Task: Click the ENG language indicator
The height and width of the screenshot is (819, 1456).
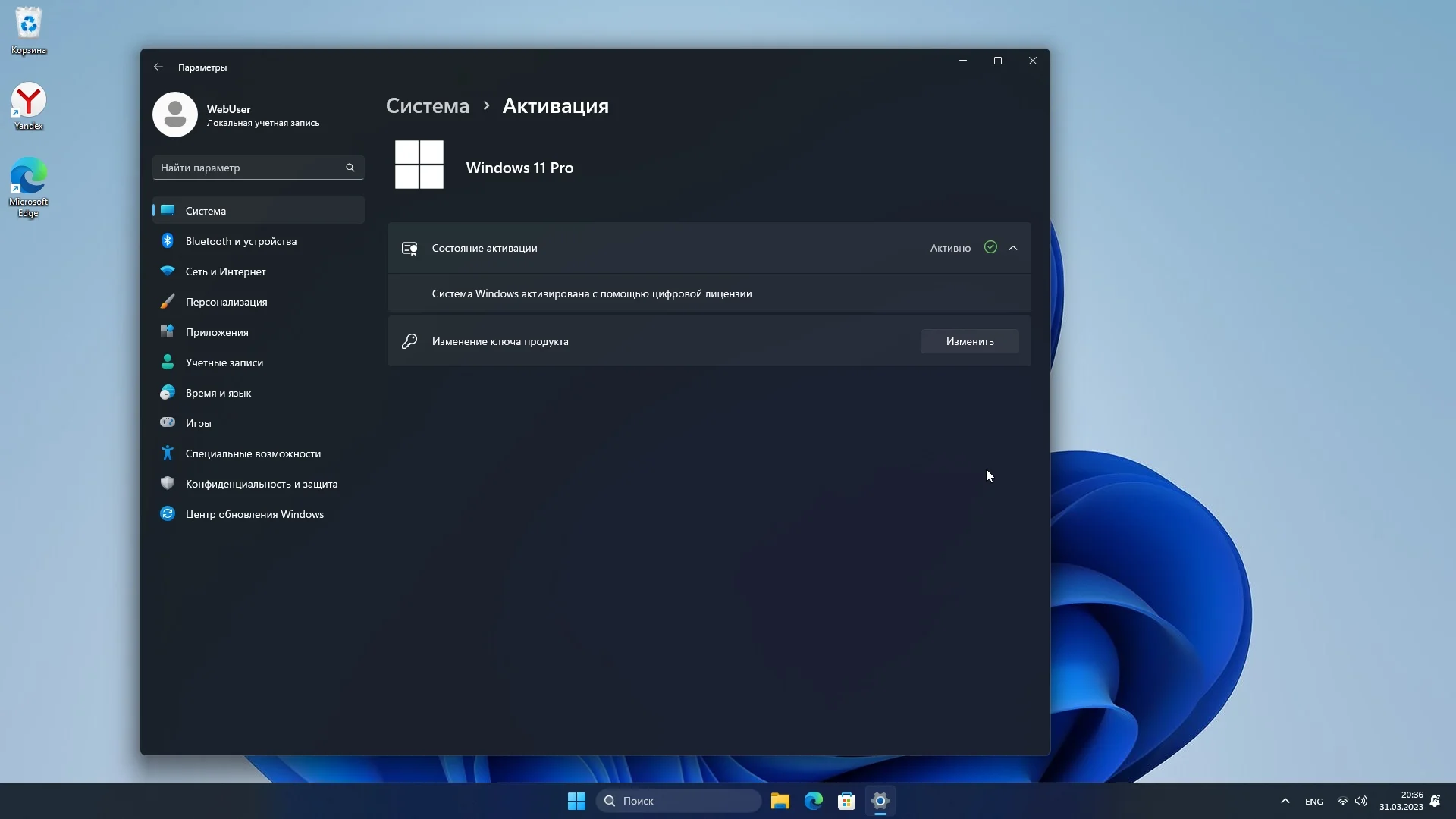Action: point(1314,802)
